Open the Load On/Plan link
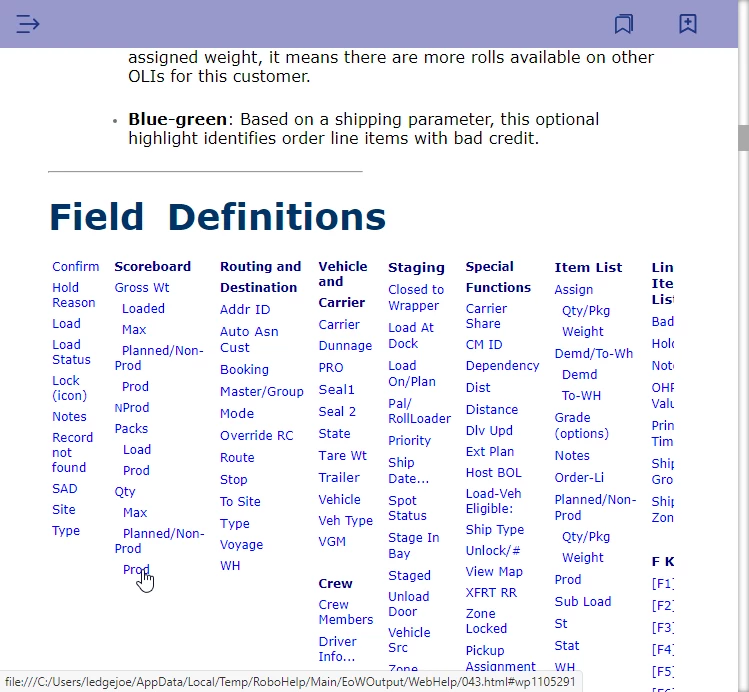This screenshot has height=692, width=749. [x=412, y=373]
